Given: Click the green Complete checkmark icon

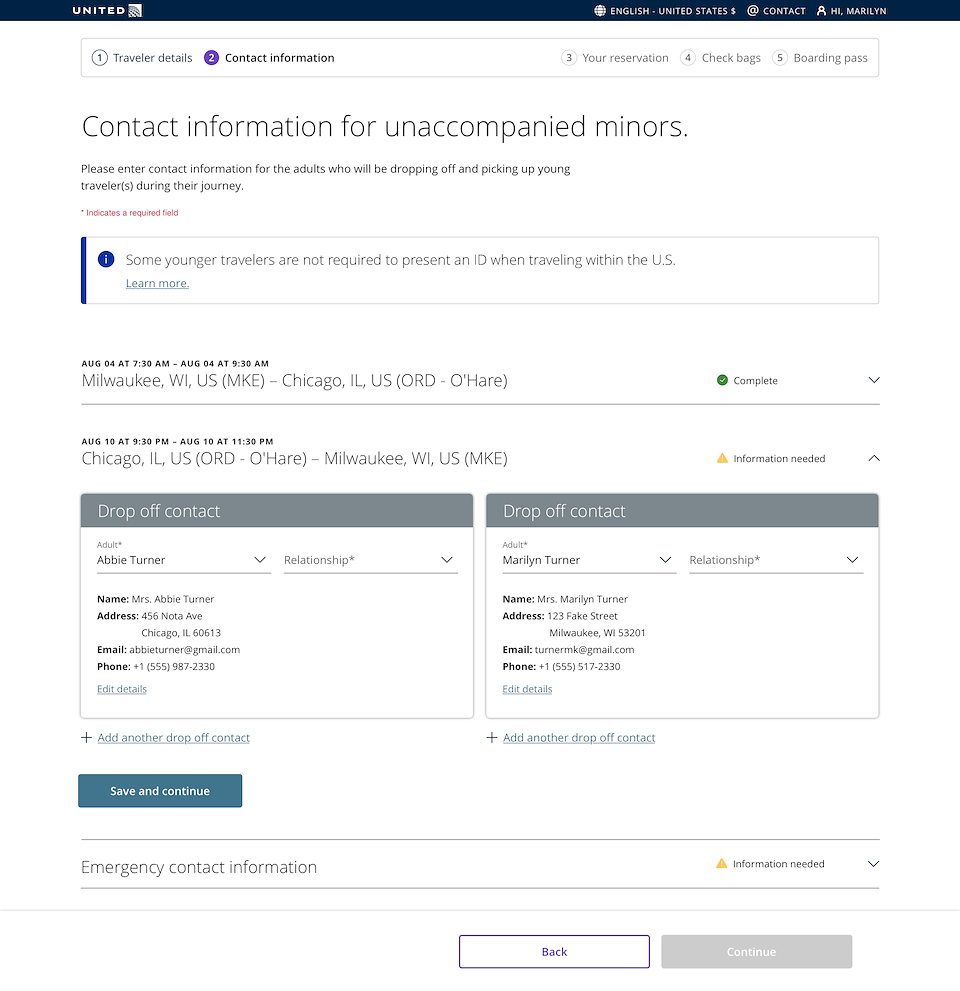Looking at the screenshot, I should coord(722,380).
